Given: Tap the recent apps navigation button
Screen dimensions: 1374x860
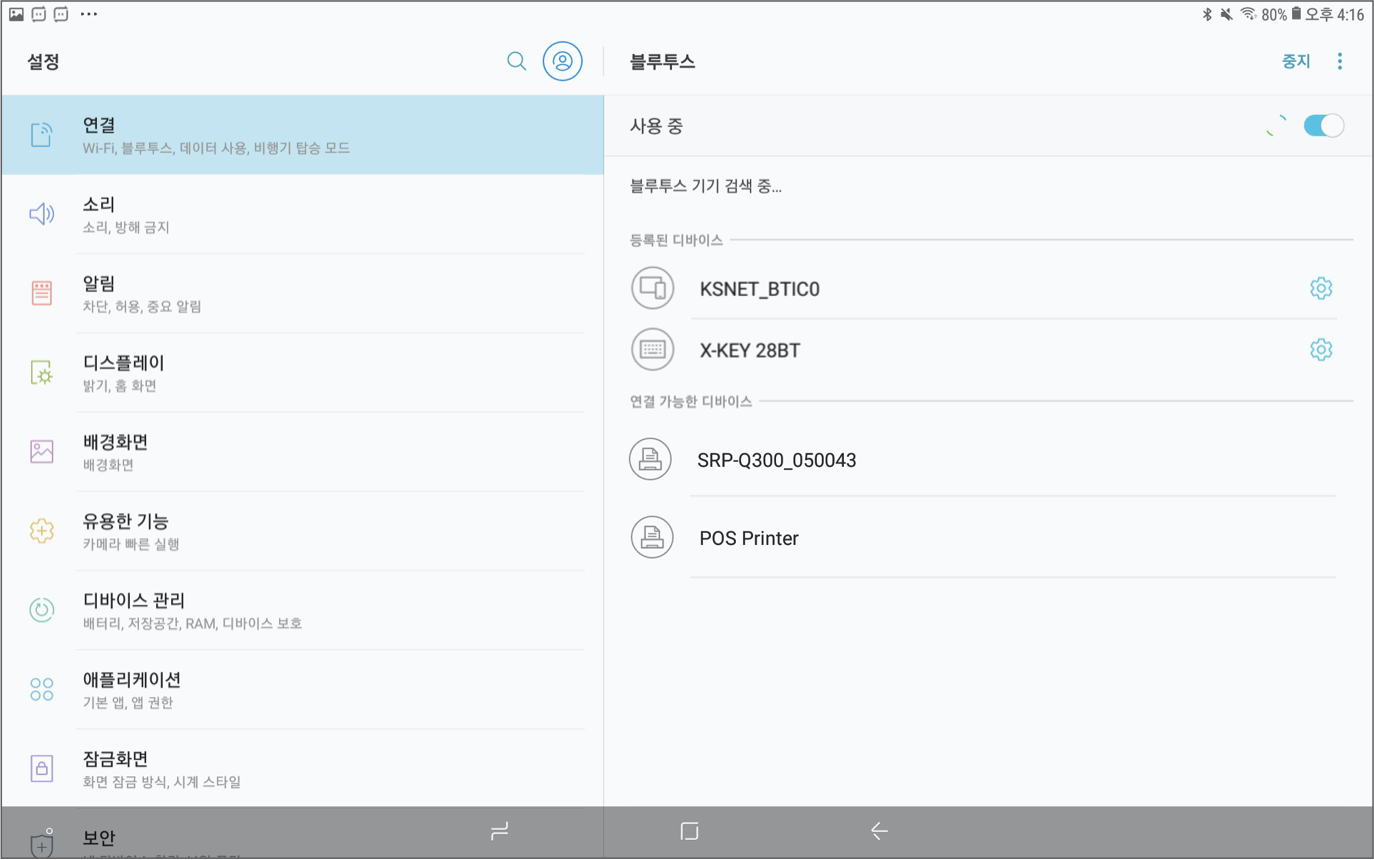Looking at the screenshot, I should tap(500, 831).
